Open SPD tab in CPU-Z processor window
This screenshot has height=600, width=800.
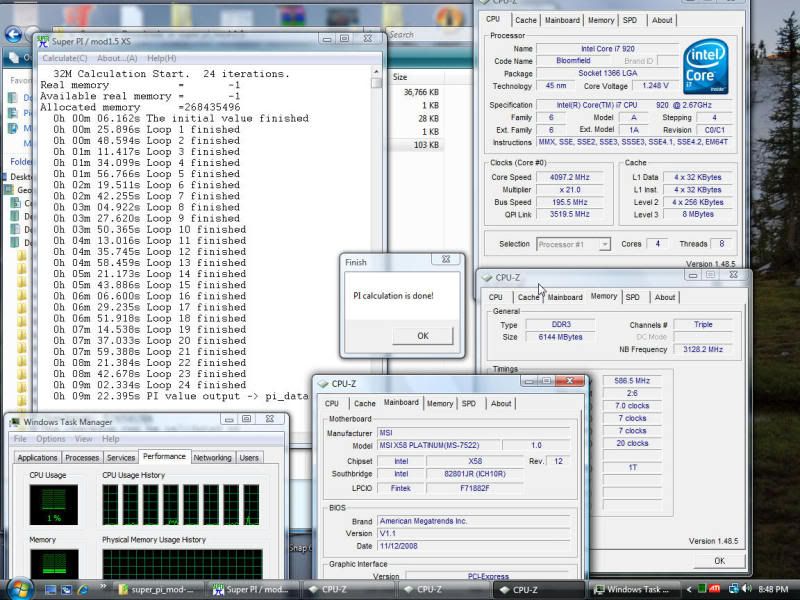pos(630,20)
